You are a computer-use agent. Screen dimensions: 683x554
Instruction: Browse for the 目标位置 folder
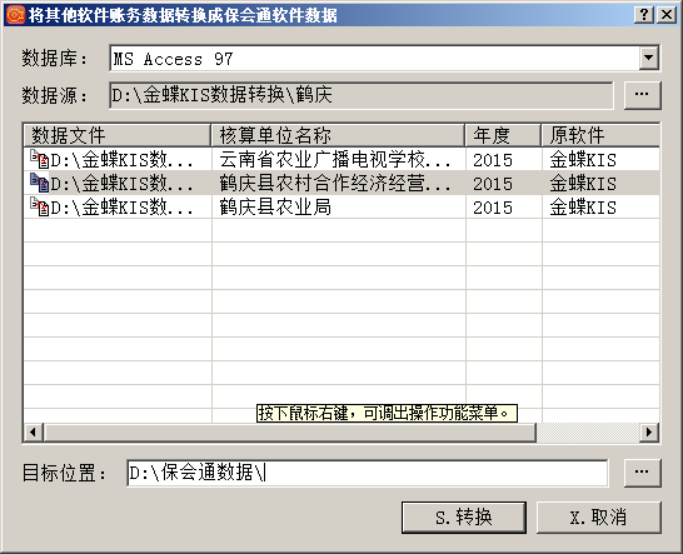(642, 473)
